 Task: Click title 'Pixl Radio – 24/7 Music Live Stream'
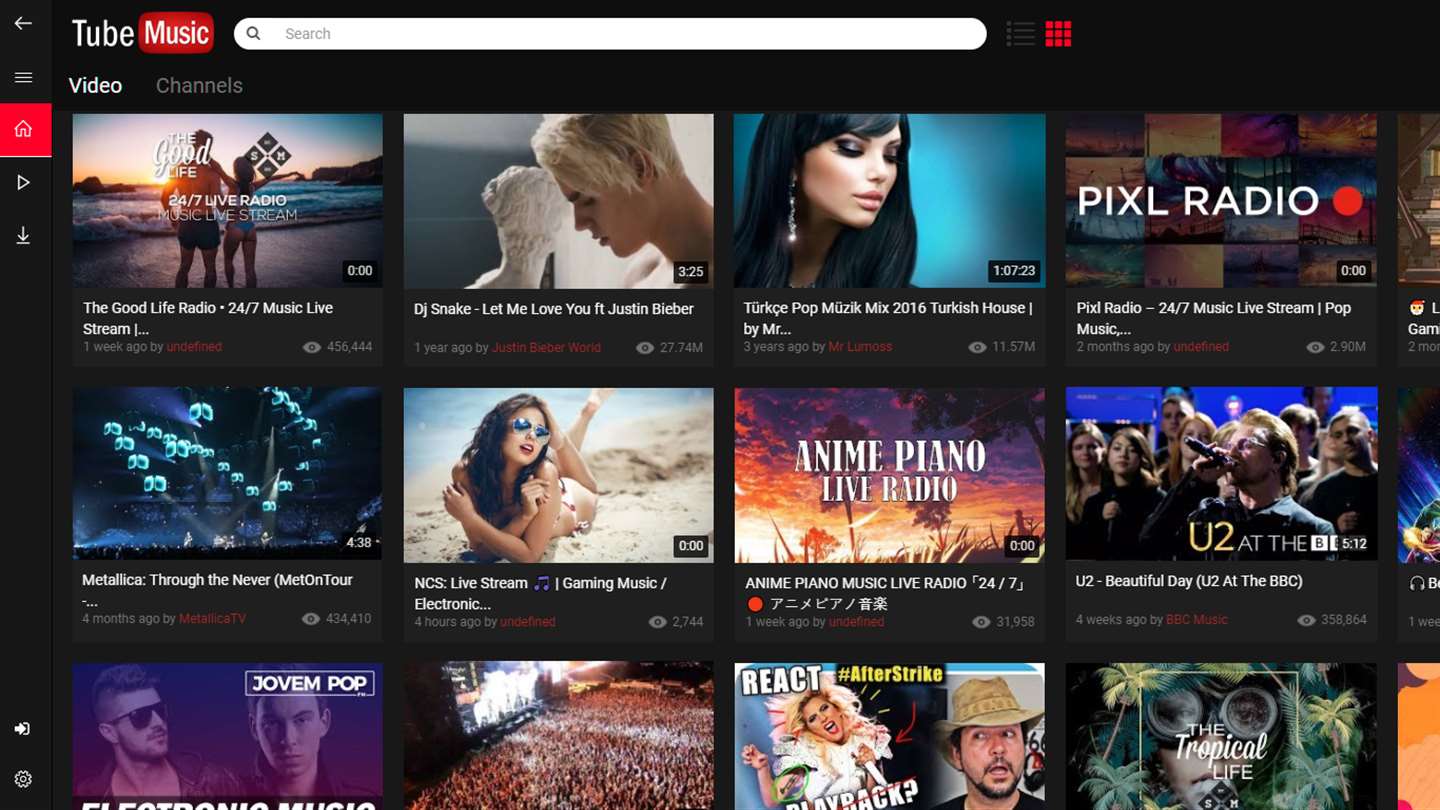tap(1213, 318)
